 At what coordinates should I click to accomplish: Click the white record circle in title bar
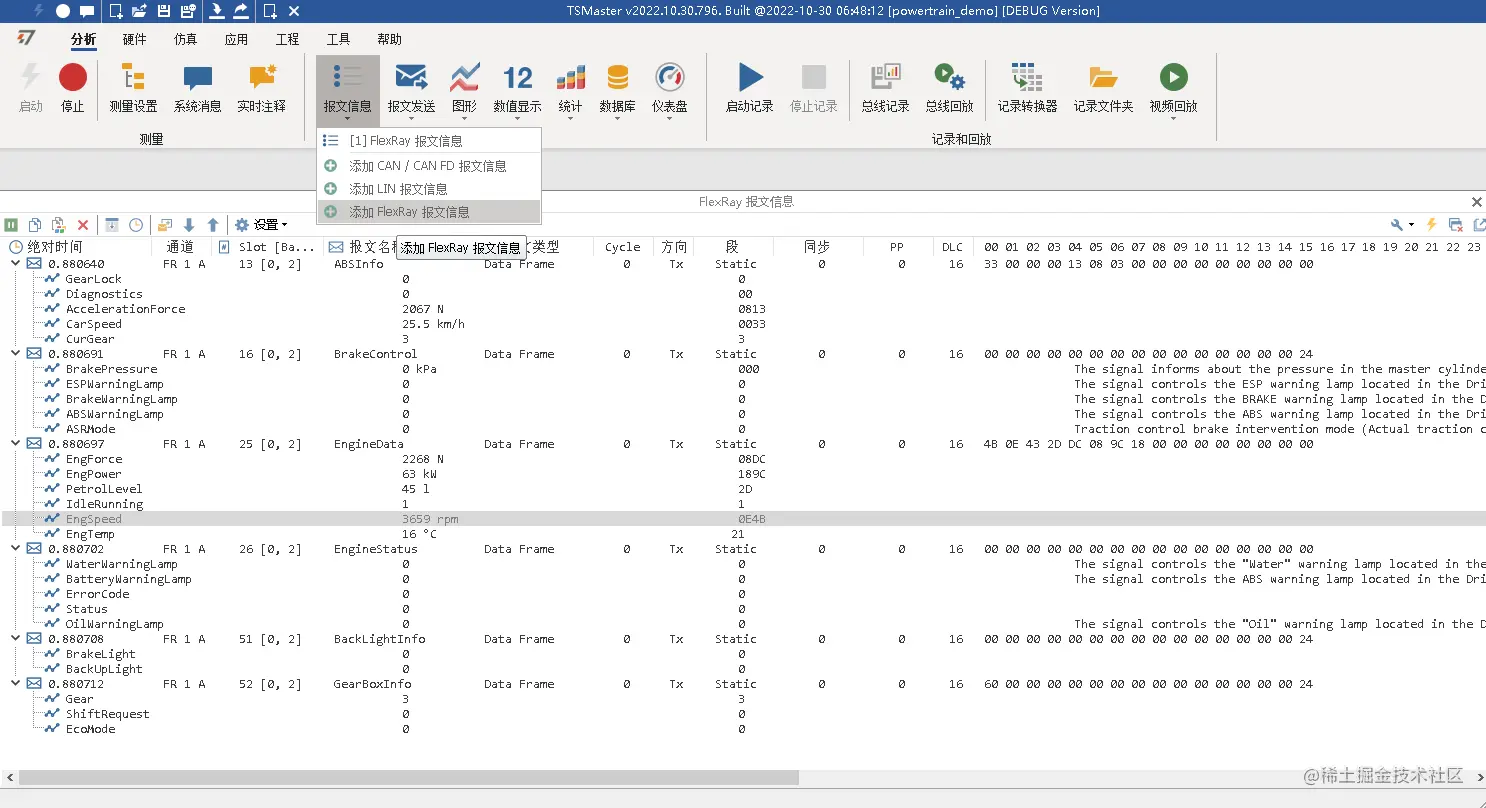[x=63, y=11]
